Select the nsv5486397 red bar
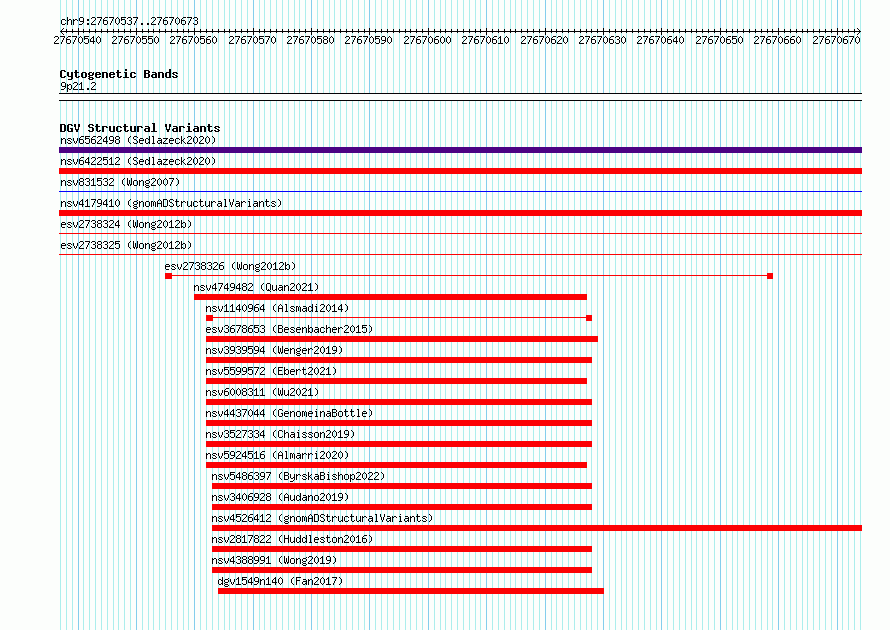 pyautogui.click(x=402, y=486)
